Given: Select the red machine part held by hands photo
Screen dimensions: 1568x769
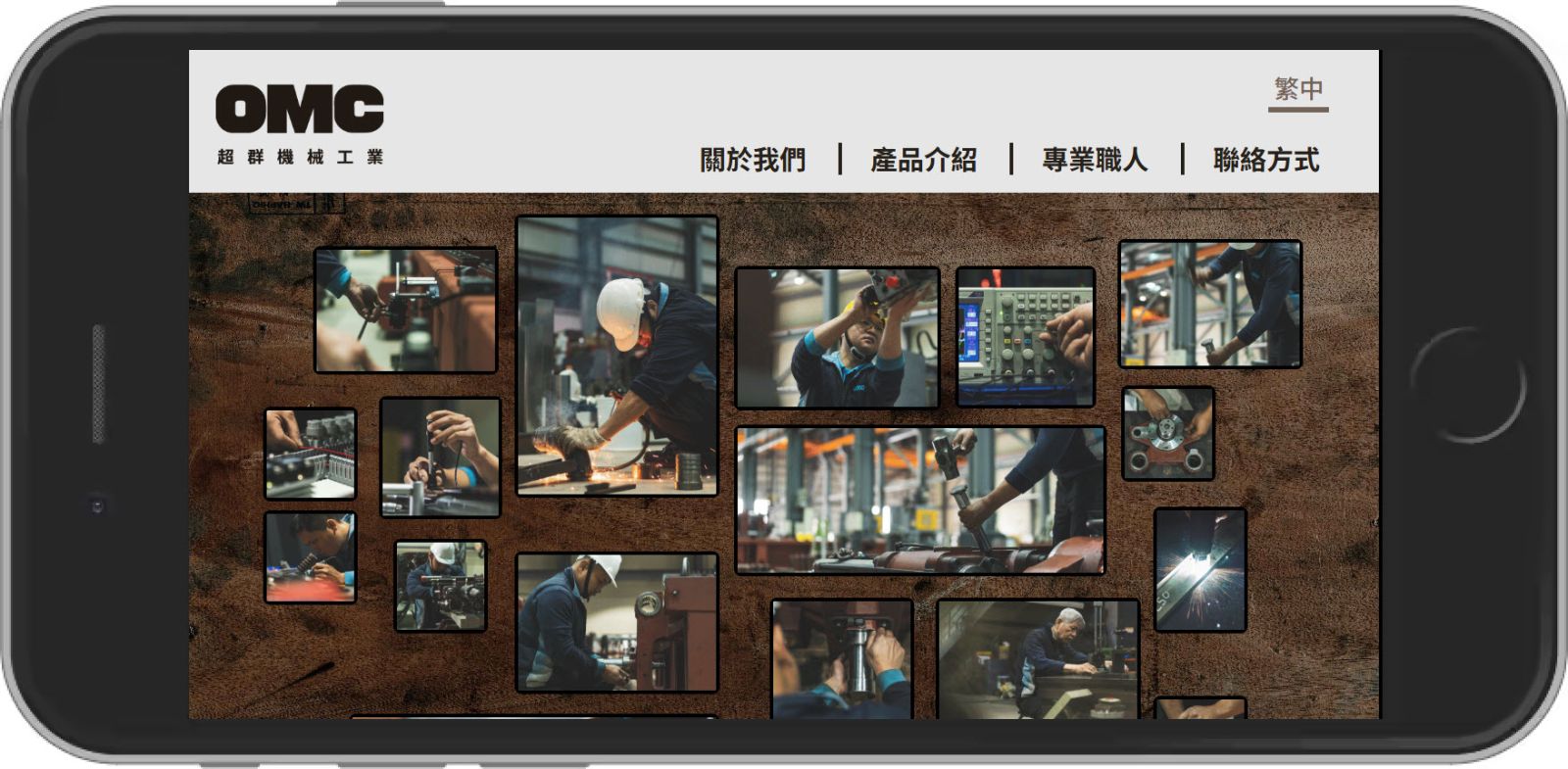Looking at the screenshot, I should 1168,433.
